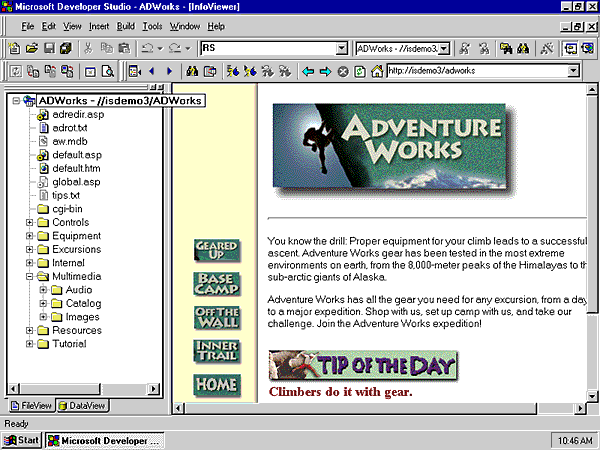This screenshot has height=450, width=600.
Task: Click the Base Camp navigation button
Action: click(x=216, y=285)
